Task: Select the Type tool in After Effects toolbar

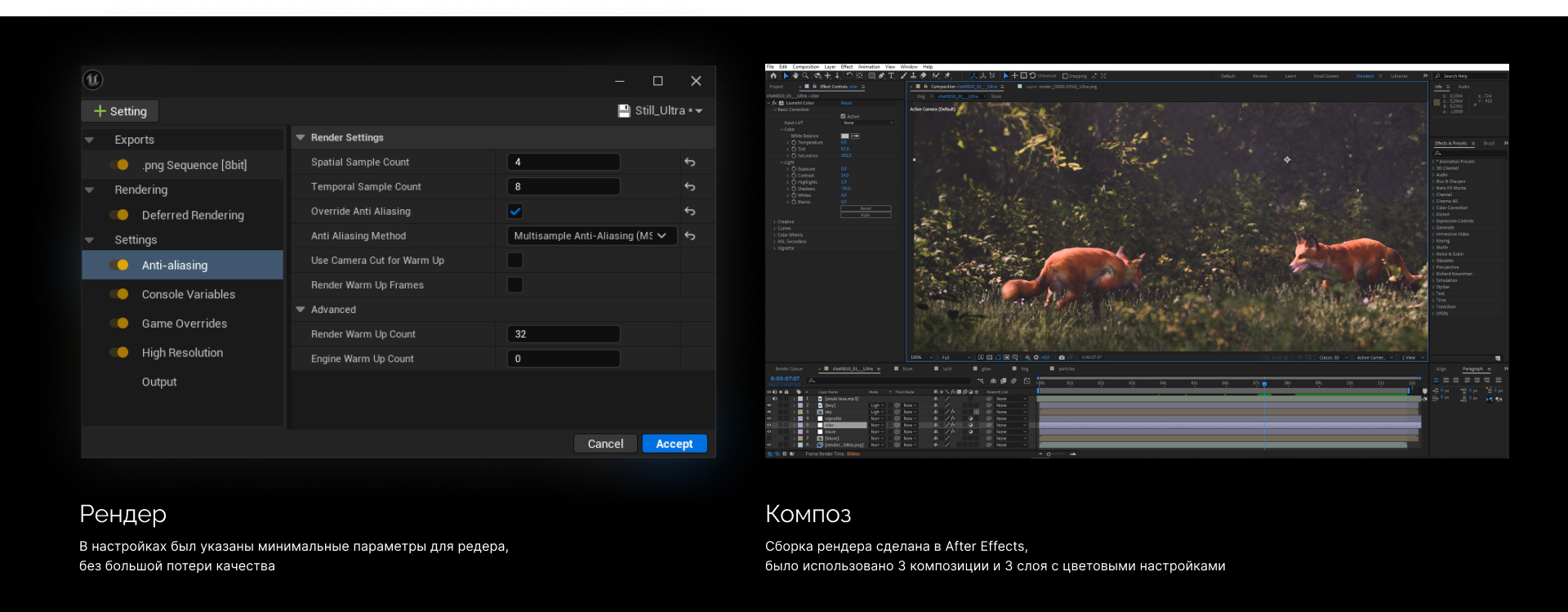Action: 892,76
